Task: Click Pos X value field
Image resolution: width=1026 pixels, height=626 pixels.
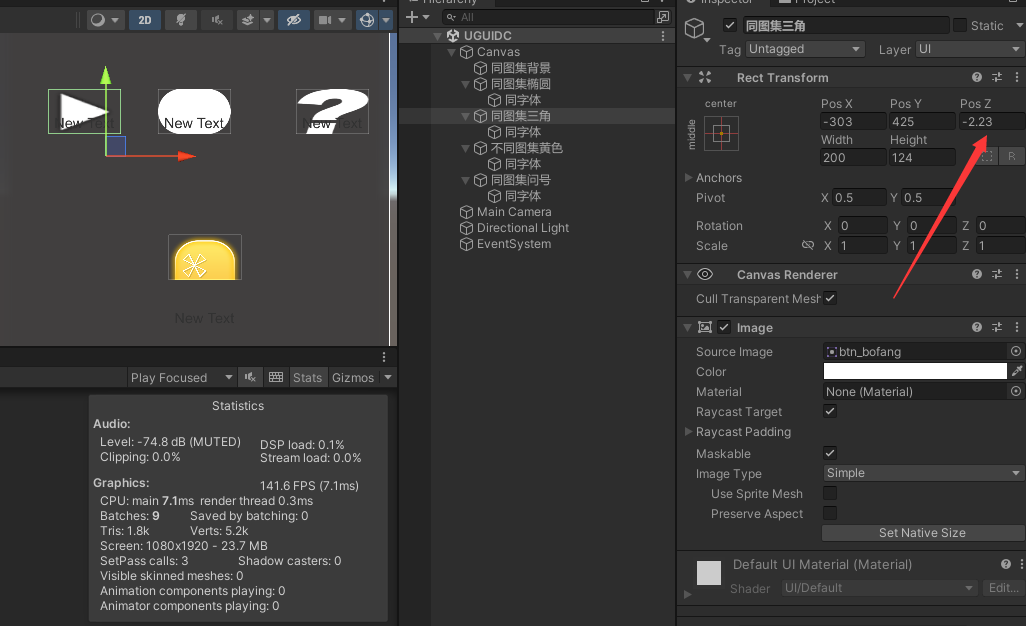Action: pos(853,122)
